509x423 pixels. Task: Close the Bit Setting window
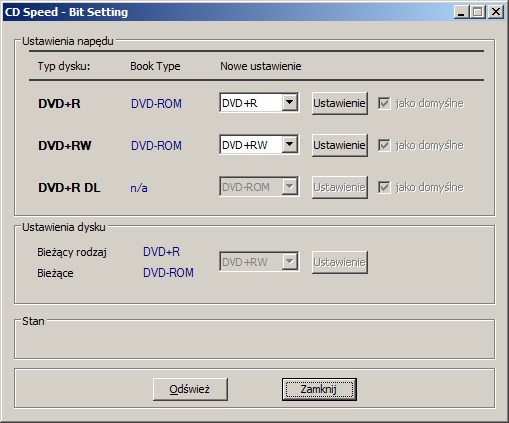[x=496, y=12]
